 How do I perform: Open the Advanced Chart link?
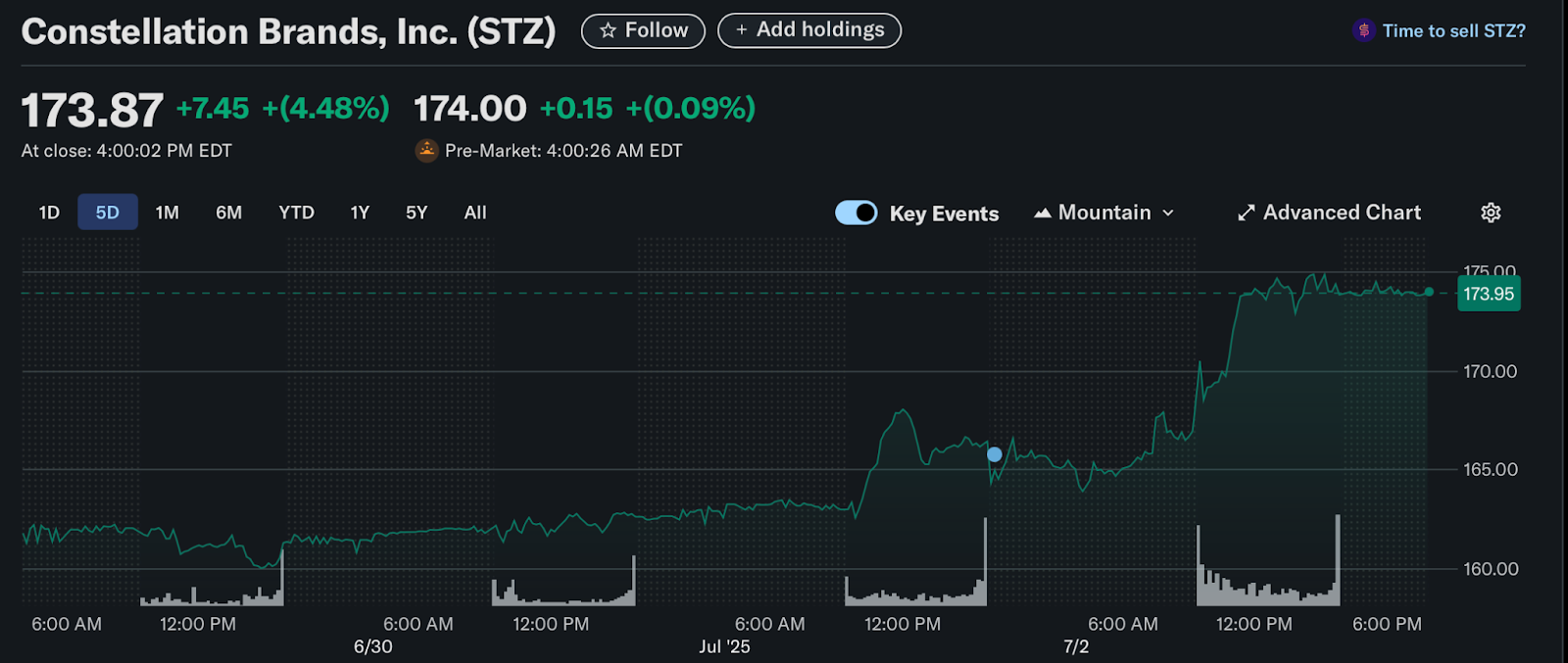pos(1329,213)
